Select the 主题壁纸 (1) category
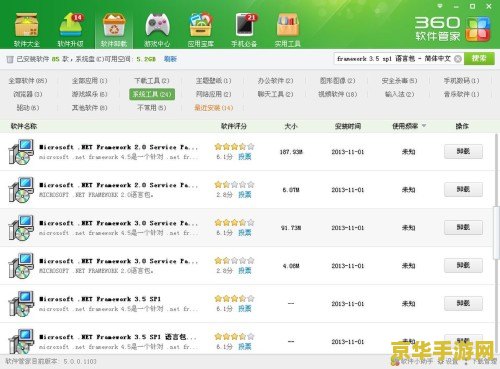 [213, 81]
